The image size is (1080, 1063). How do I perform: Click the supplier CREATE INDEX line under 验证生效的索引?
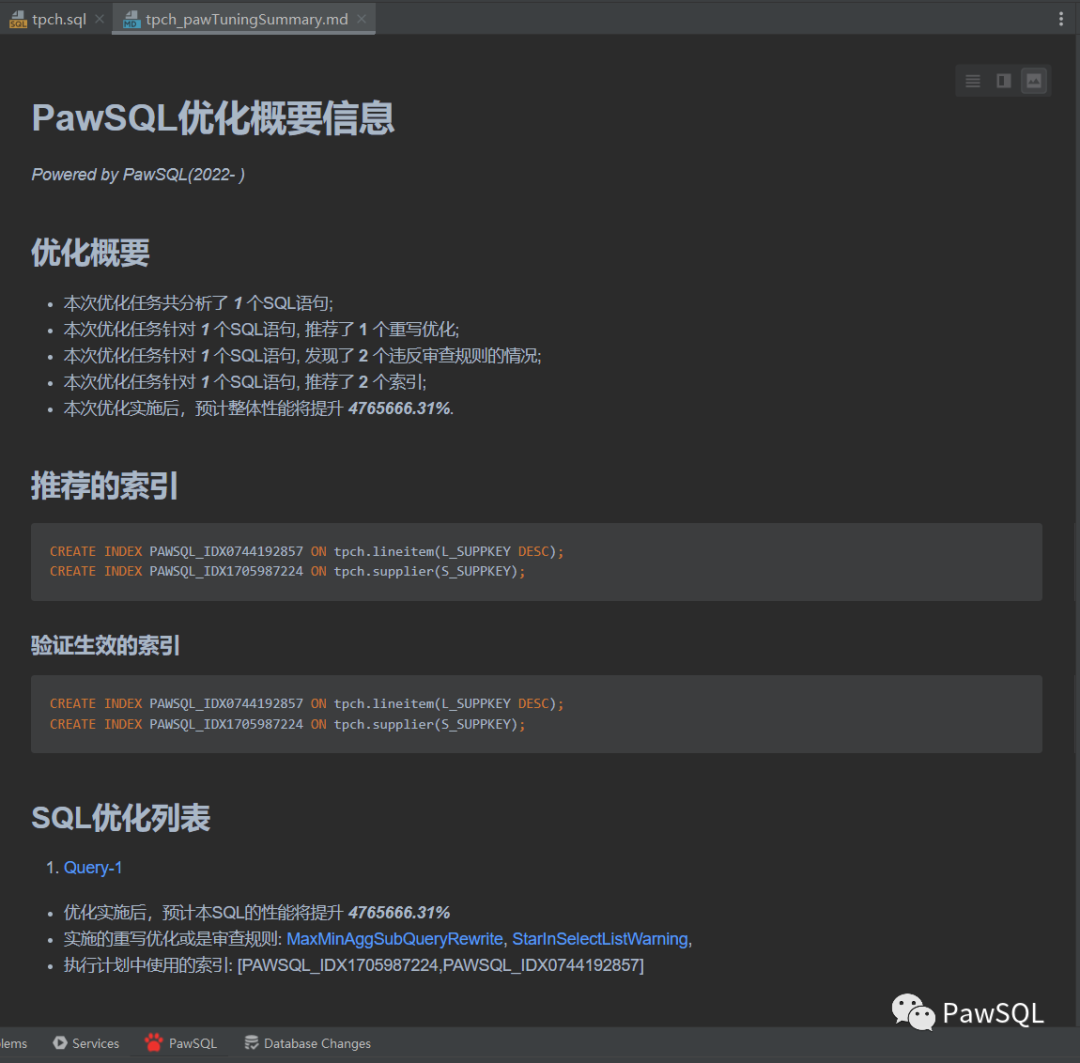(287, 724)
